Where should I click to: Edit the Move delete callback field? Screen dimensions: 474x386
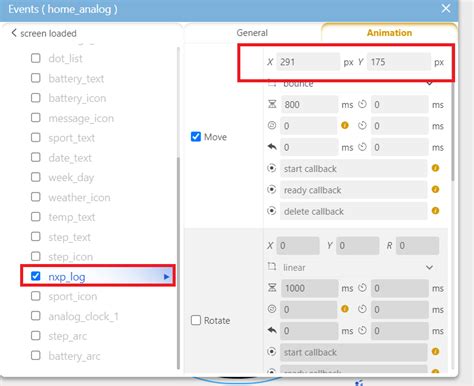coord(354,211)
